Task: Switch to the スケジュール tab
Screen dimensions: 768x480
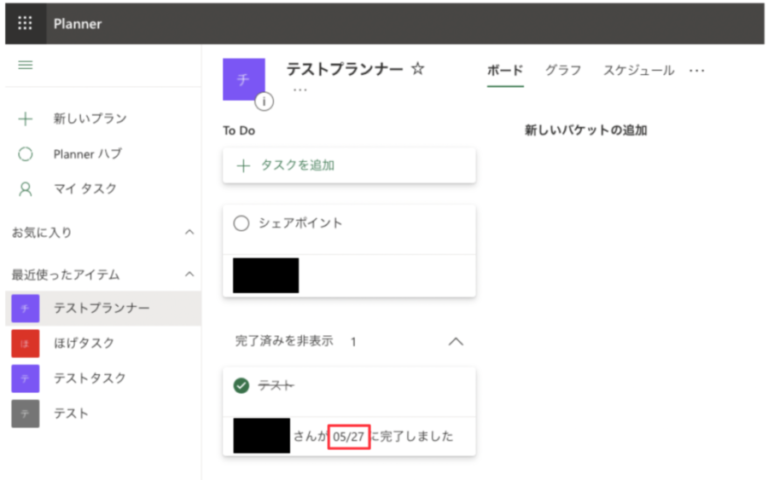Action: (638, 70)
